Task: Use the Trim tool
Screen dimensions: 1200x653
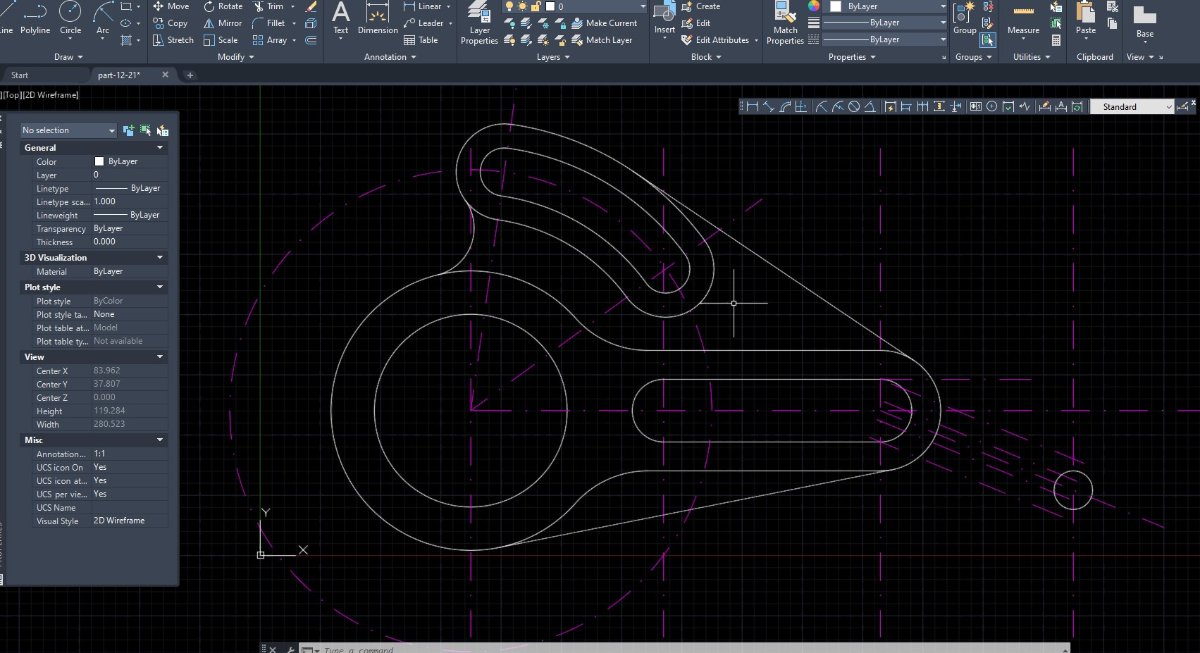Action: point(268,6)
